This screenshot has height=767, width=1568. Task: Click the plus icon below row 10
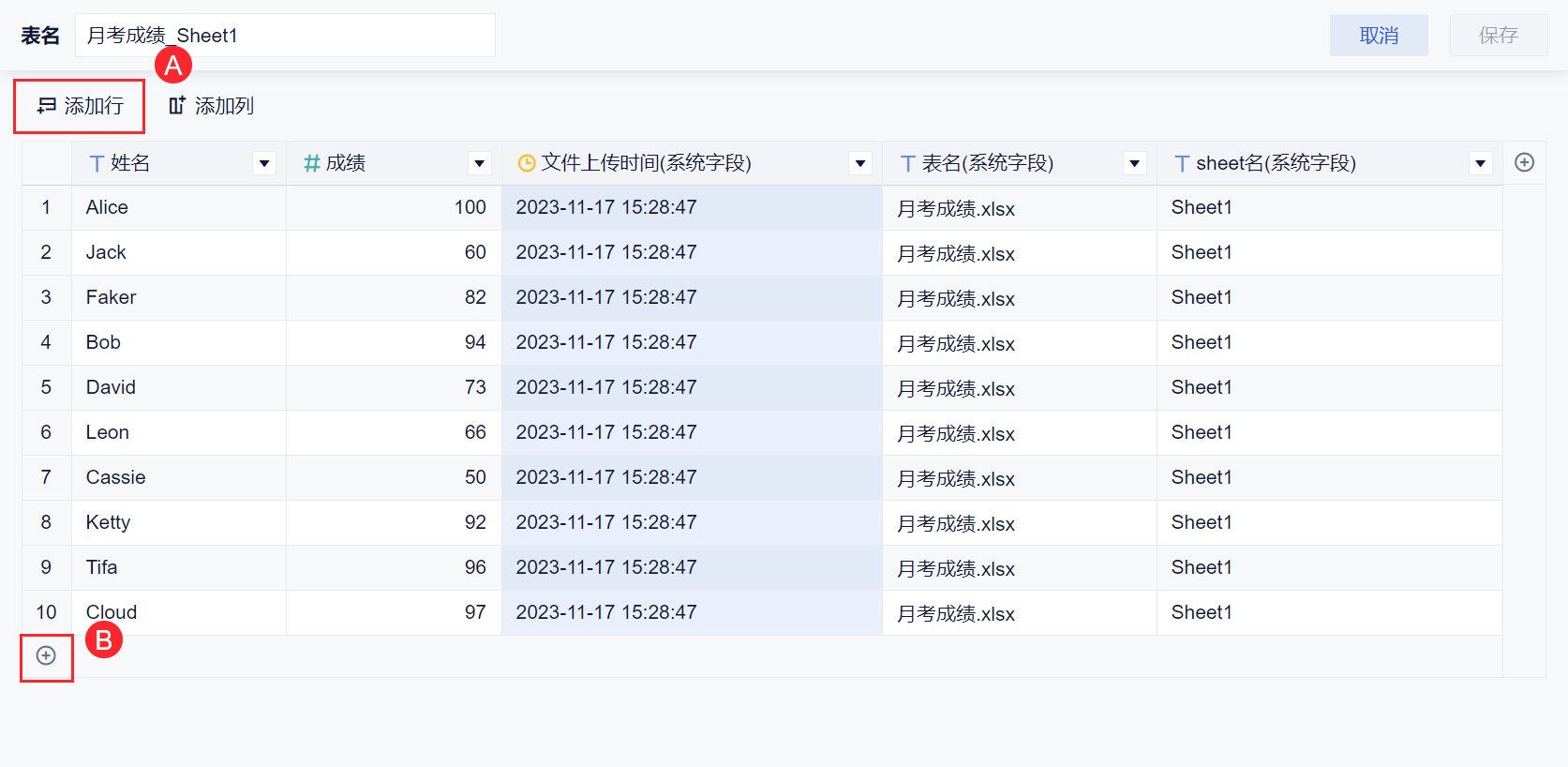[46, 655]
